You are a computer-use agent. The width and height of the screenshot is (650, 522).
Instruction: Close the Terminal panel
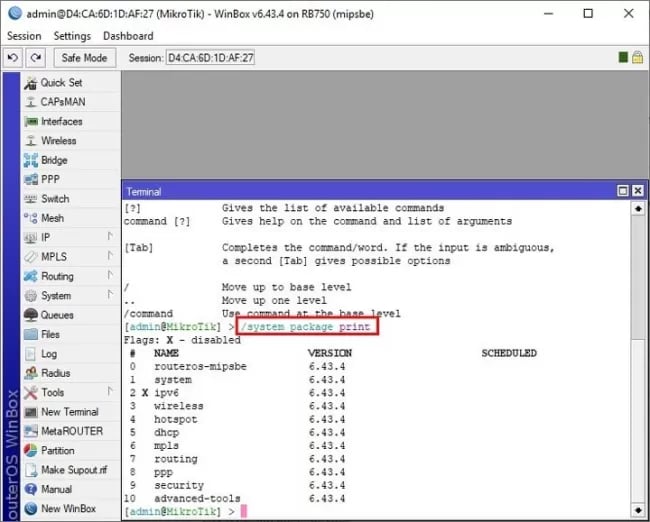click(638, 191)
